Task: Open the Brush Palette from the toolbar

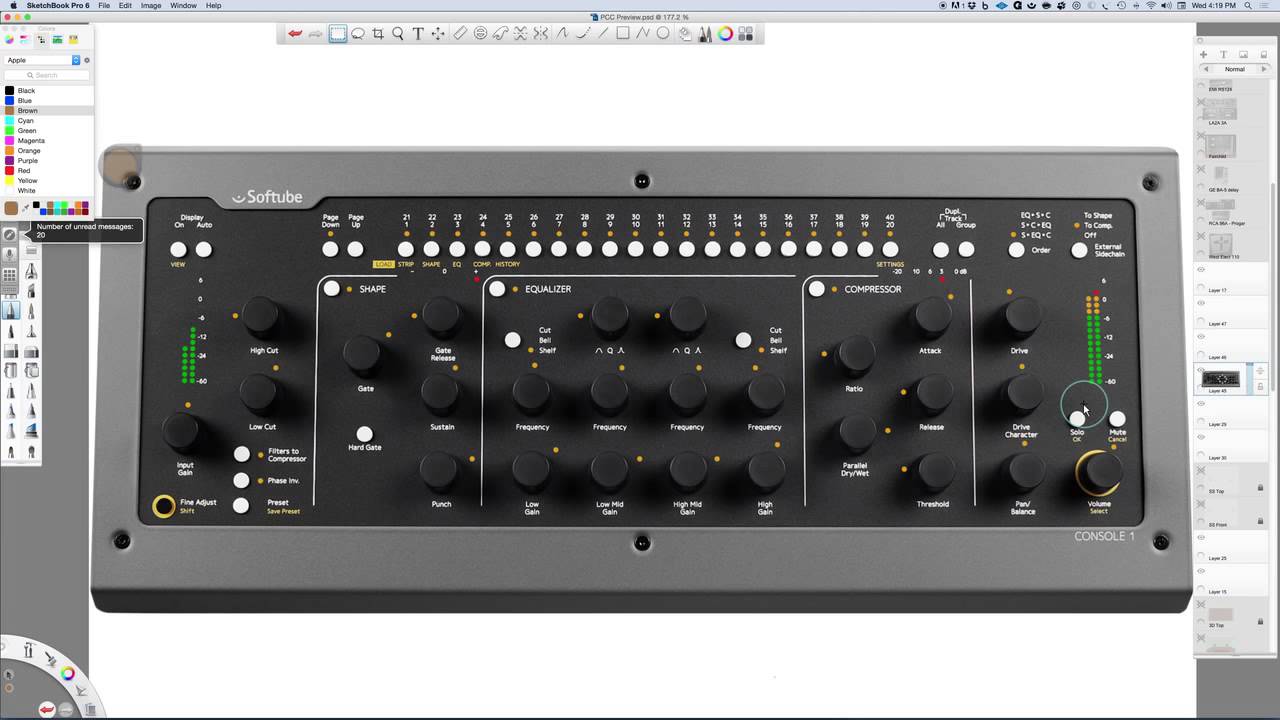Action: 706,34
